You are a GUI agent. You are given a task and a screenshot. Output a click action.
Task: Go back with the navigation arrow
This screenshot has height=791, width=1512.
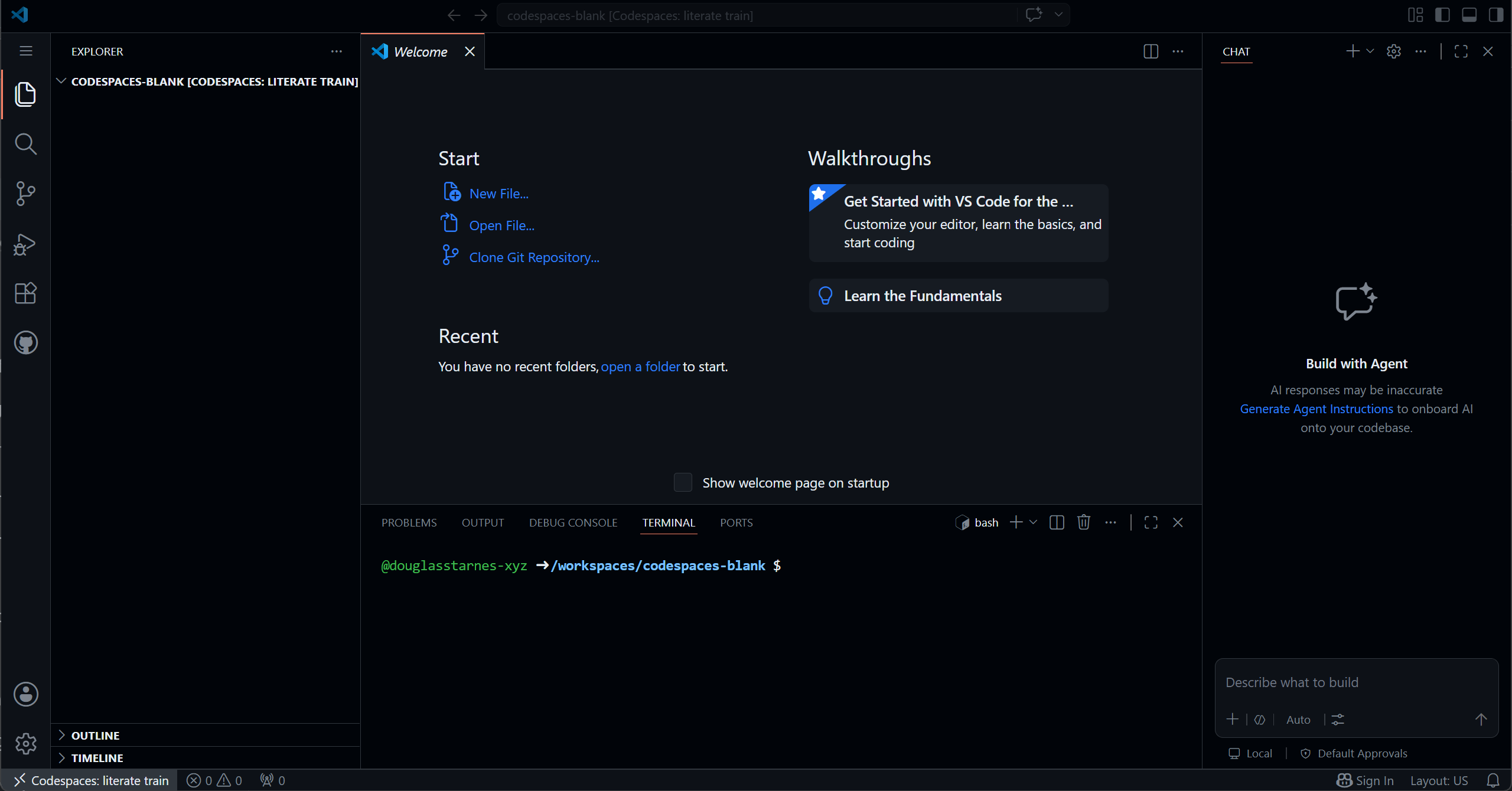(454, 15)
